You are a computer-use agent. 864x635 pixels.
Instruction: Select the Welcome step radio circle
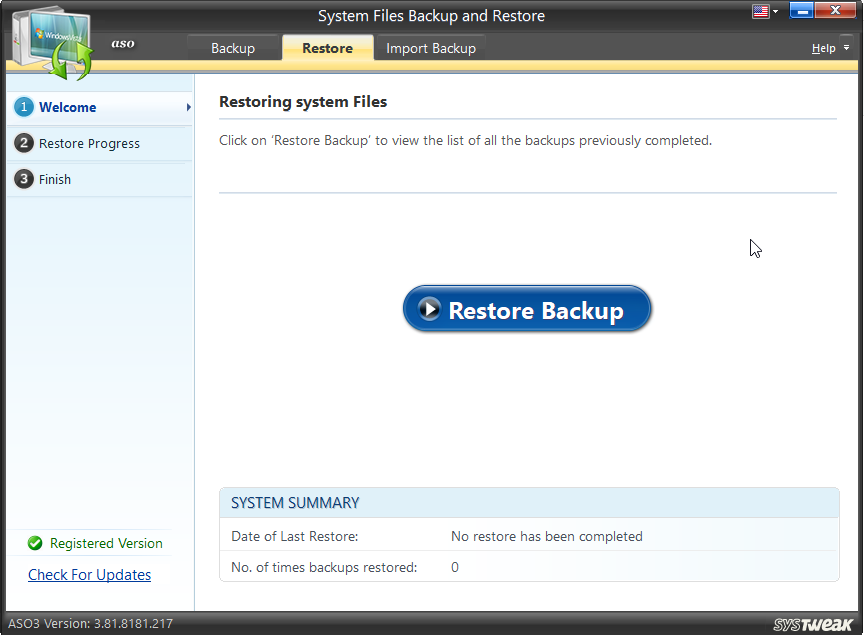pos(22,107)
